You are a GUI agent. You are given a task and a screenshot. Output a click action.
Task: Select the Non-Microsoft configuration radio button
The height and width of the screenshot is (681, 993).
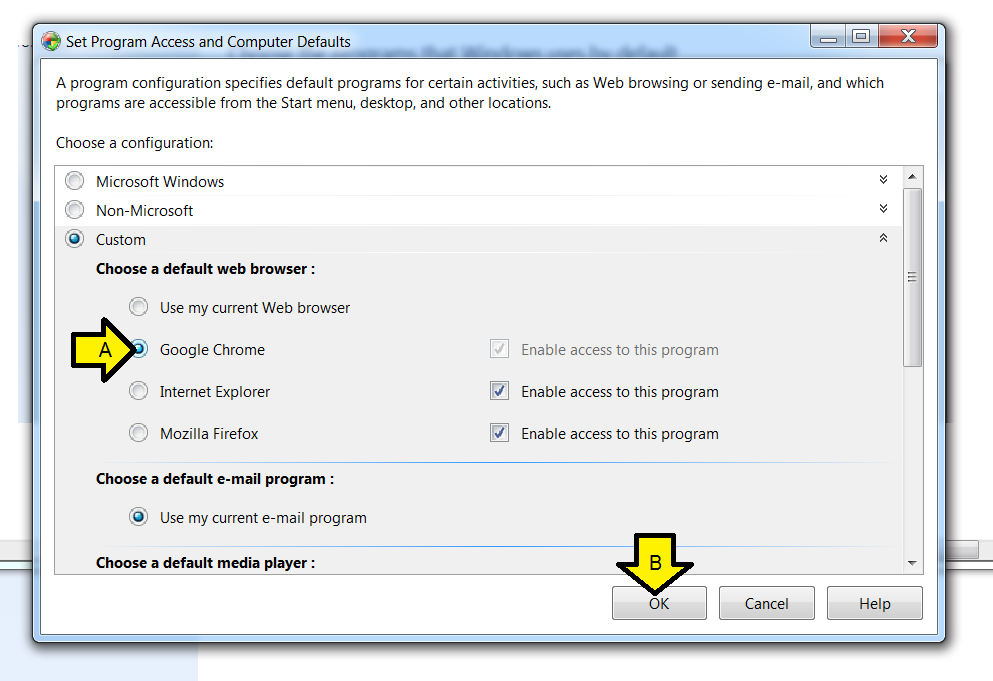(75, 210)
